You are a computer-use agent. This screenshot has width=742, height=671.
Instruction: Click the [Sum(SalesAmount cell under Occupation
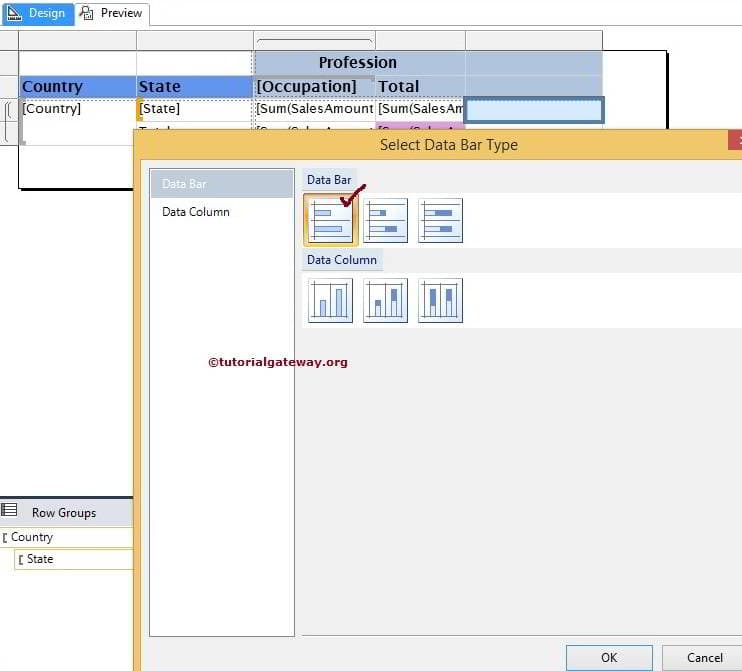tap(315, 109)
